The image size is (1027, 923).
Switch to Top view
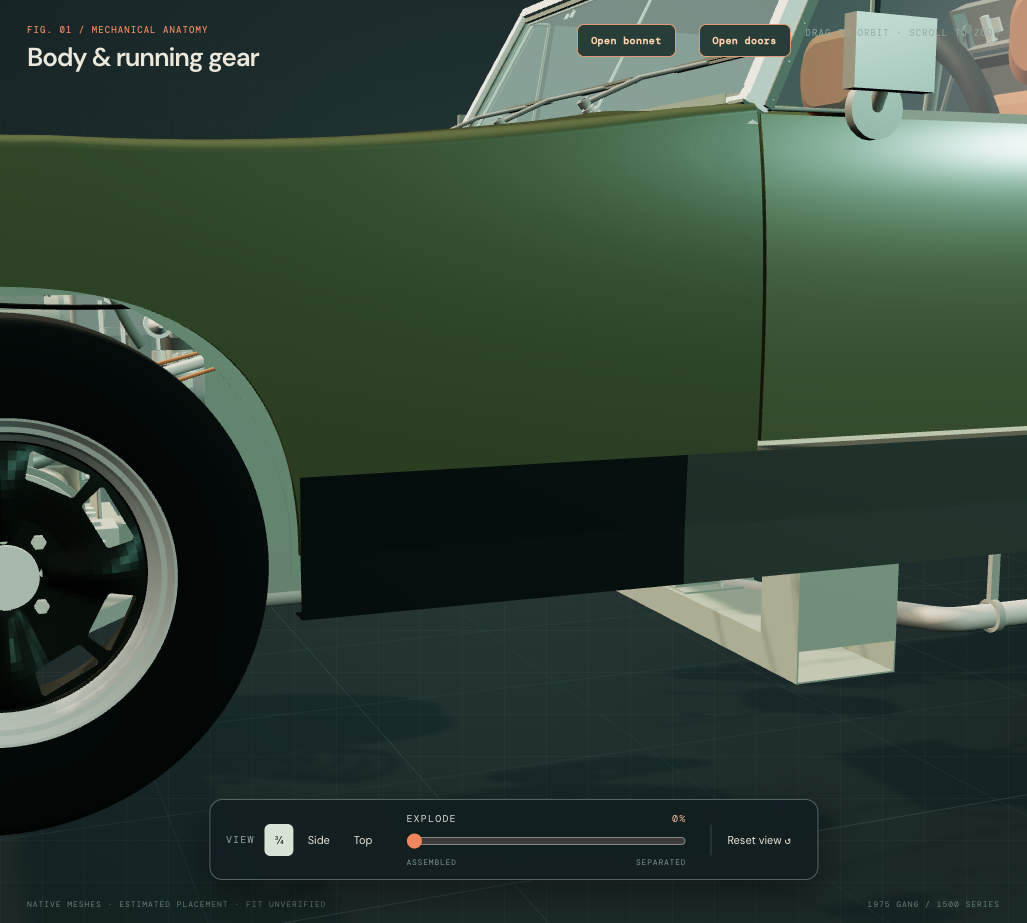(x=363, y=840)
